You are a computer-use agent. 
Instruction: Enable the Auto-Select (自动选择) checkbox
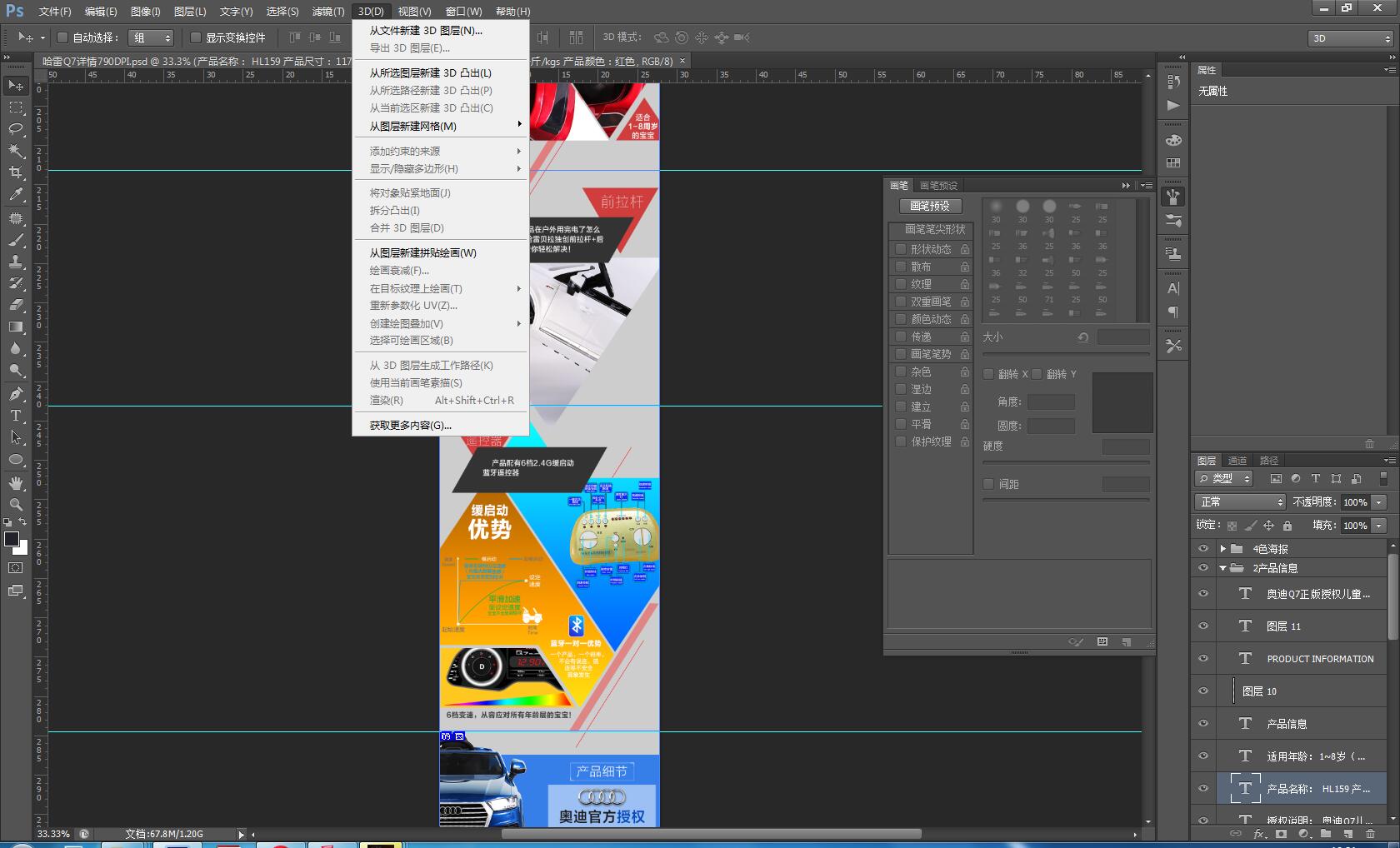tap(62, 37)
